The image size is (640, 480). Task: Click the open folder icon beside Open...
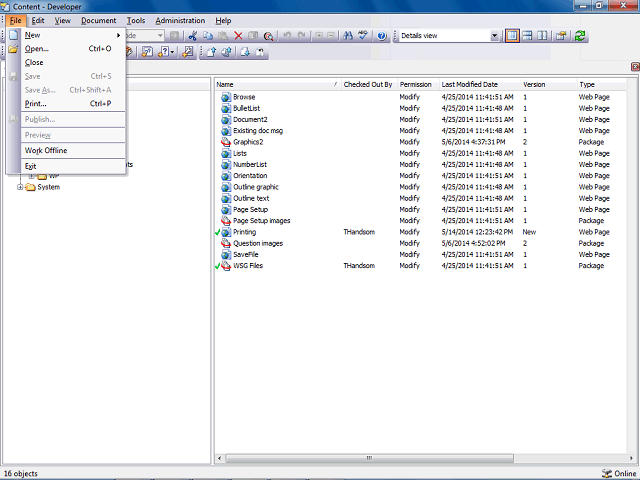click(x=13, y=49)
